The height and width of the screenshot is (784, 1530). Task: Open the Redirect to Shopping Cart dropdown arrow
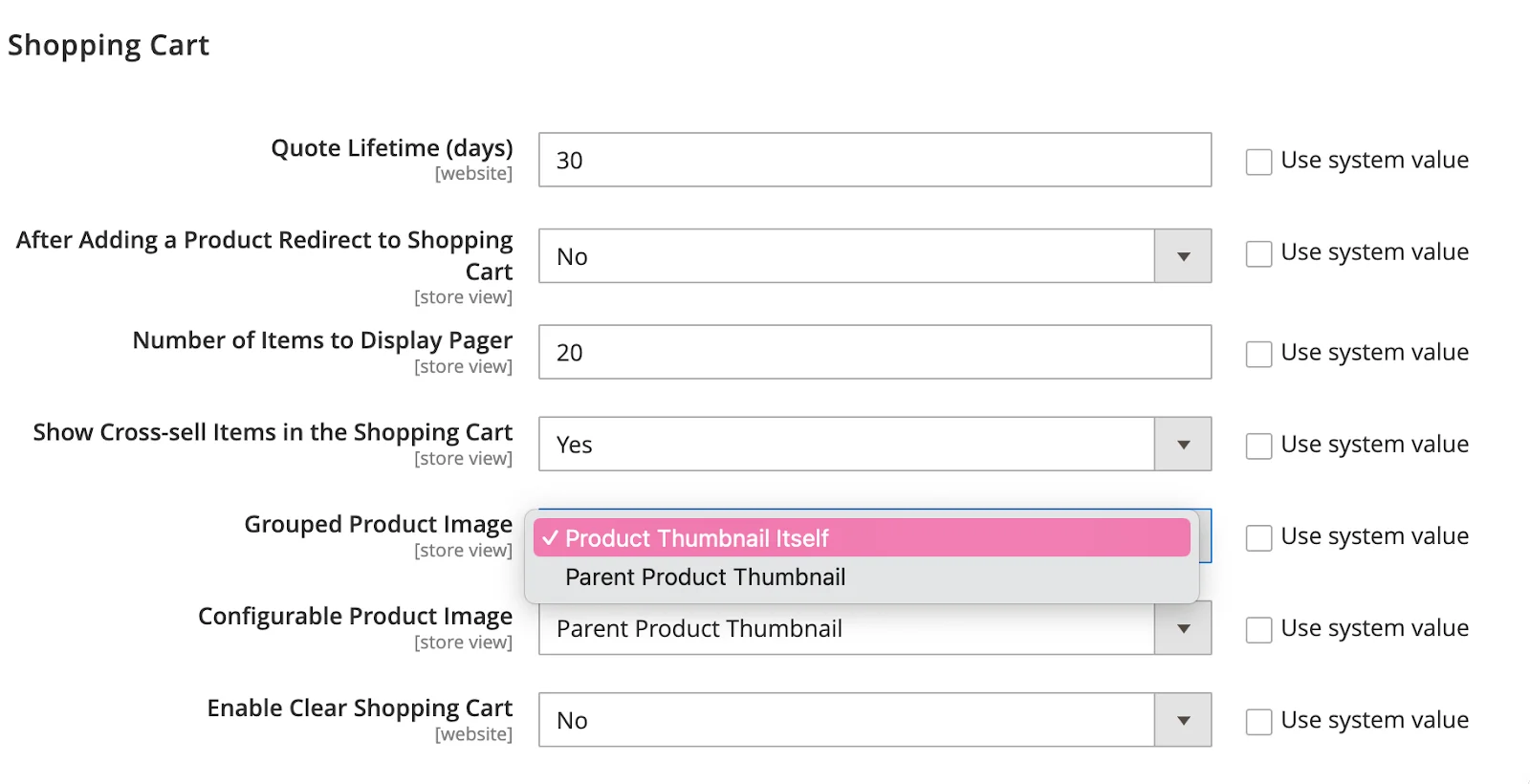pos(1183,256)
